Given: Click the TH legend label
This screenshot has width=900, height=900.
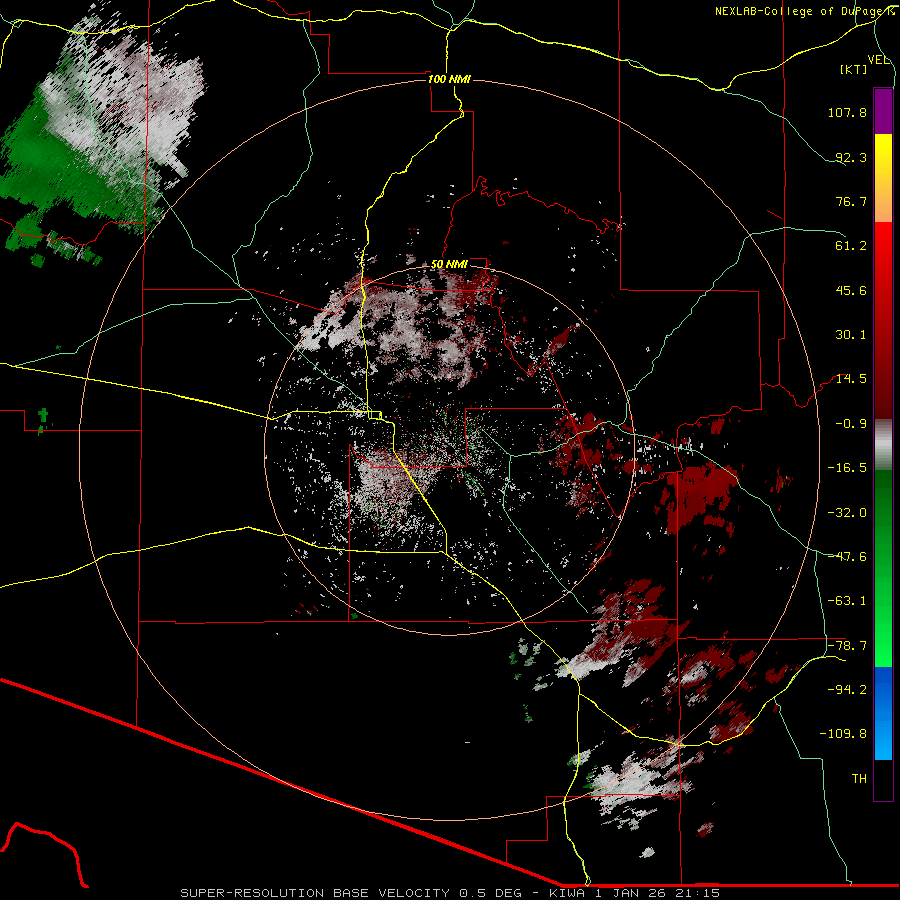Looking at the screenshot, I should point(859,779).
